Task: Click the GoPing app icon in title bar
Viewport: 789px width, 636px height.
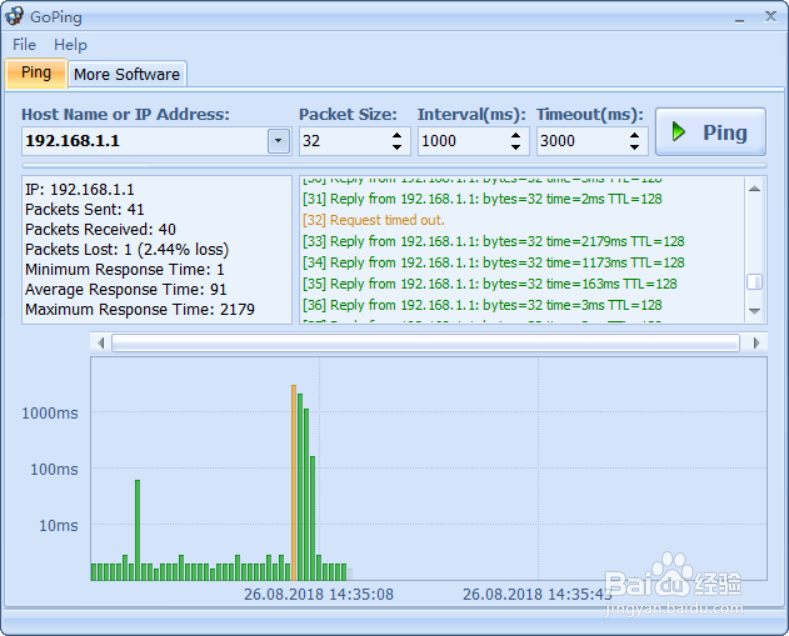Action: 14,16
